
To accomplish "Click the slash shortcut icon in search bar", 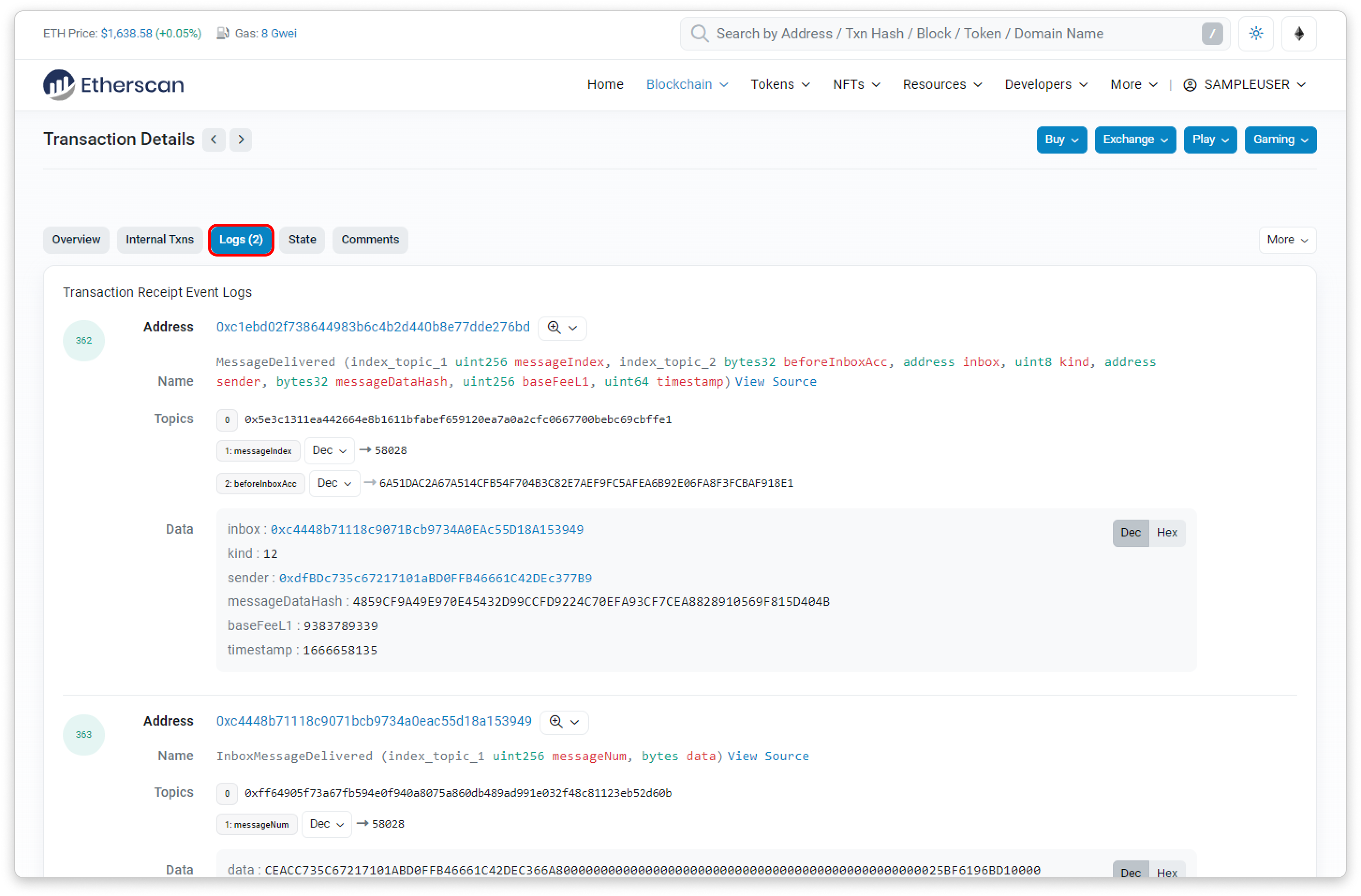I will [x=1212, y=34].
